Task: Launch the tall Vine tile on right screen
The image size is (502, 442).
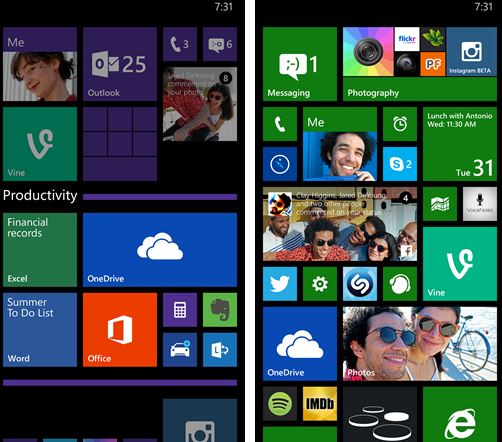Action: [460, 264]
